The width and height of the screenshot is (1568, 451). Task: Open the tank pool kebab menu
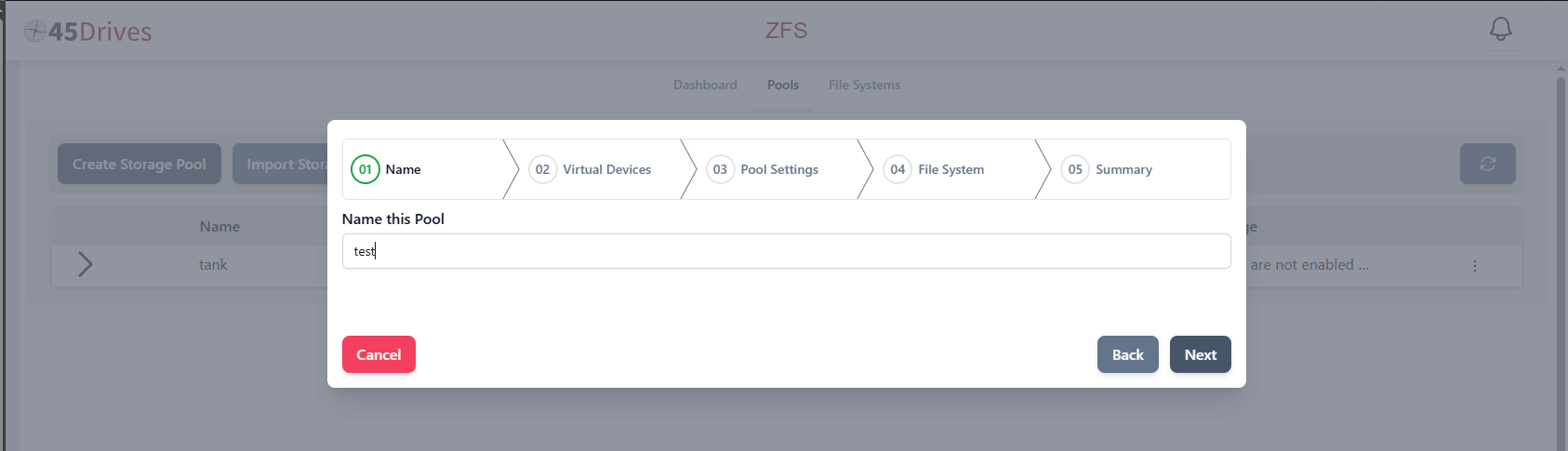click(1474, 266)
